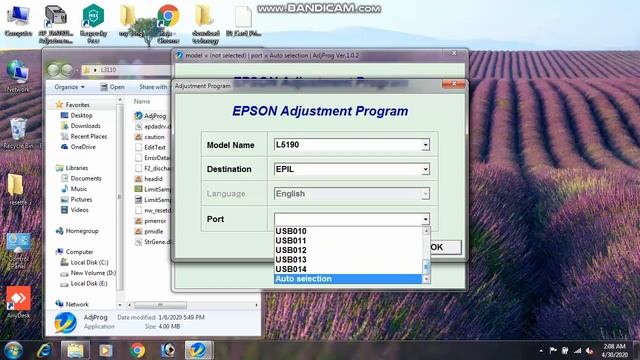
Task: Open New Volume (D:)
Action: point(88,273)
